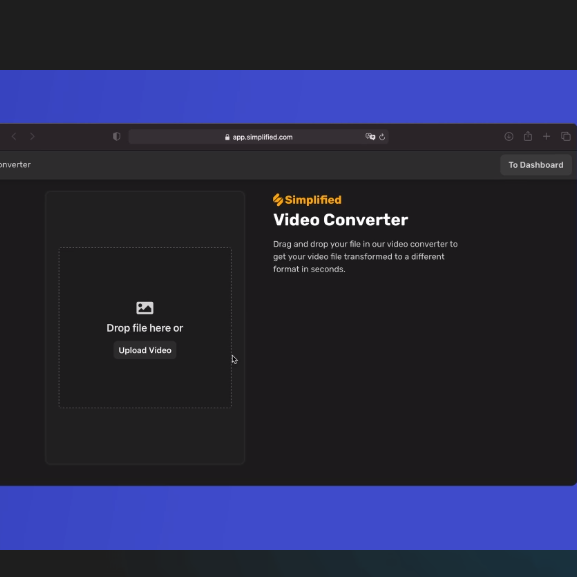Go back with Safari's back arrow

coord(14,137)
